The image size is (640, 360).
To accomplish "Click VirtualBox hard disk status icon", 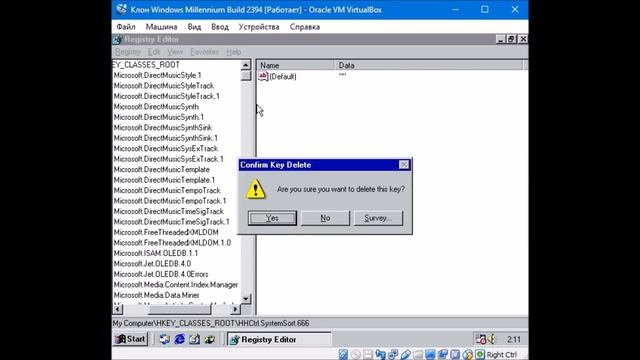I will [x=343, y=354].
